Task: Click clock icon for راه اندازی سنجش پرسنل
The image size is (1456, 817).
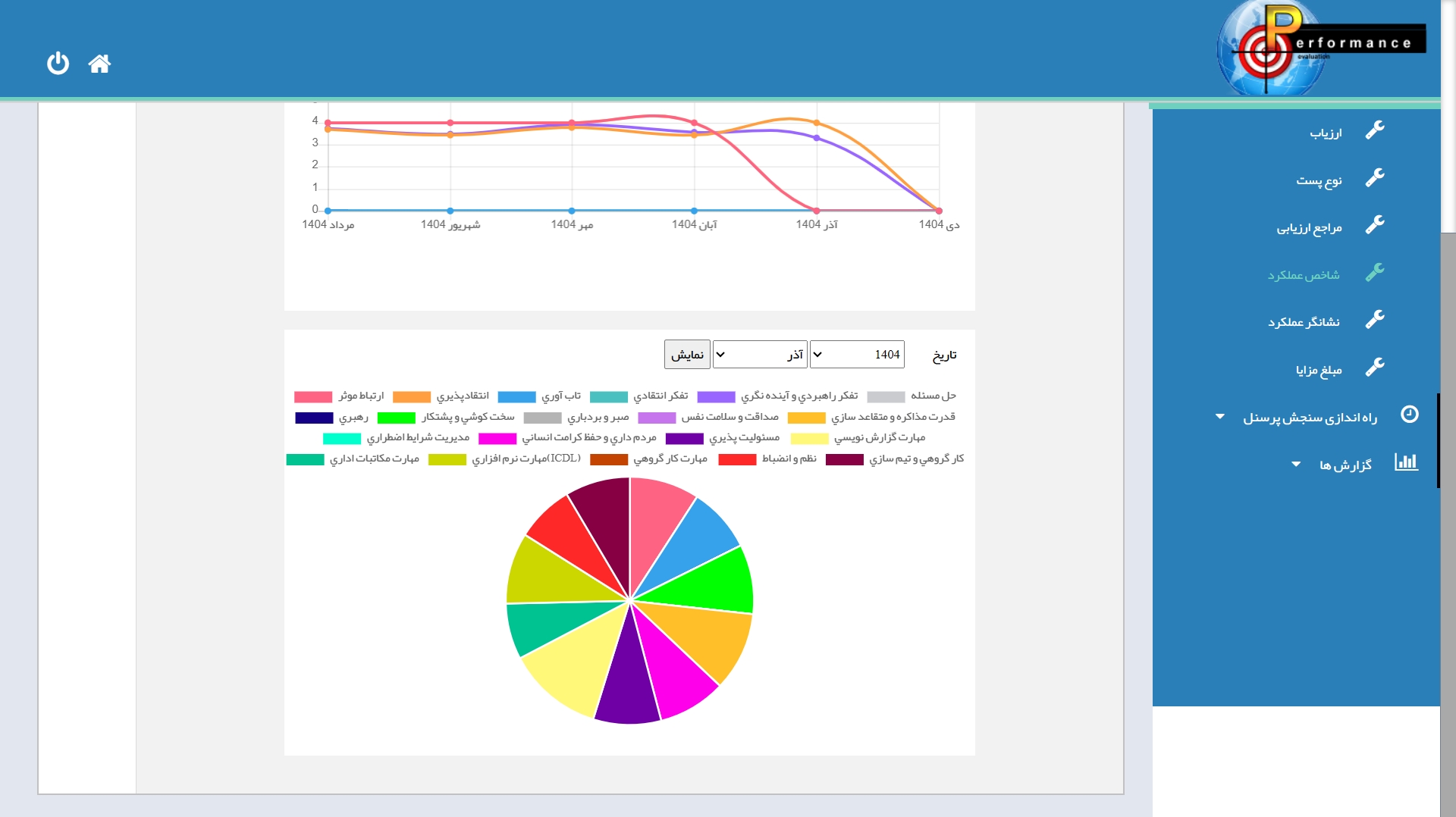Action: pyautogui.click(x=1409, y=415)
